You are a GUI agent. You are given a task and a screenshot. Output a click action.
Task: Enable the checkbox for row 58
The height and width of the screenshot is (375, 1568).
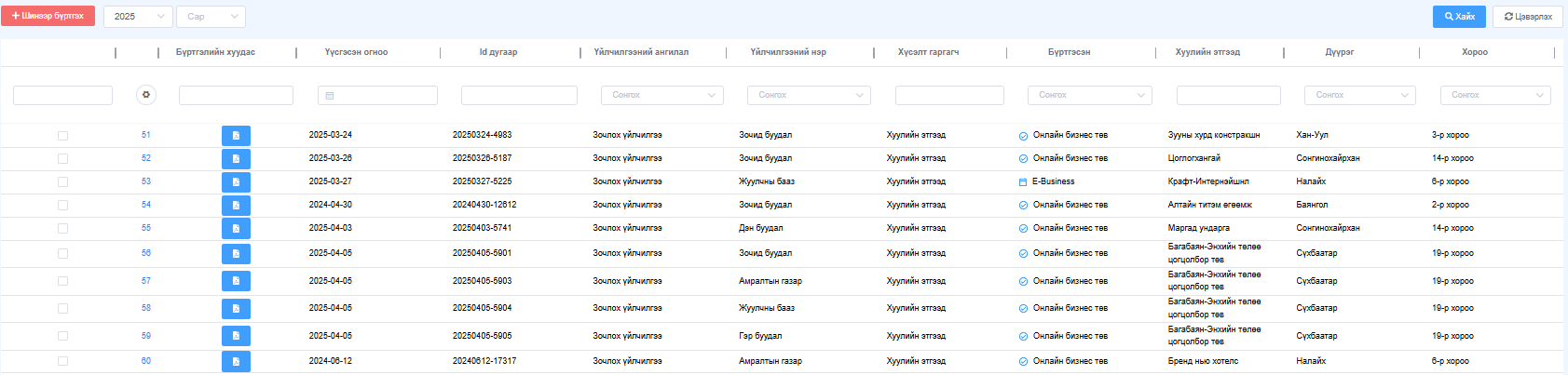62,309
